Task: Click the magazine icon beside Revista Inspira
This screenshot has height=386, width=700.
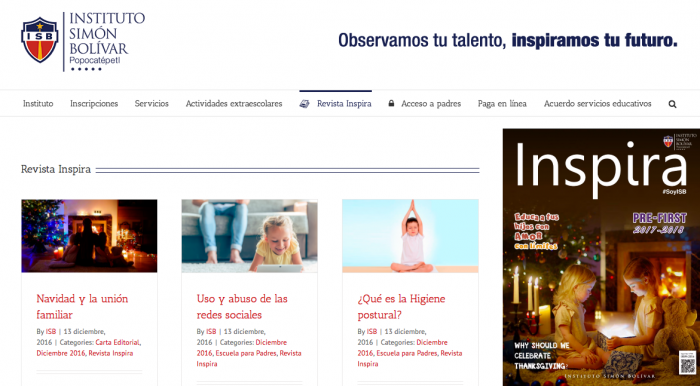Action: (304, 104)
